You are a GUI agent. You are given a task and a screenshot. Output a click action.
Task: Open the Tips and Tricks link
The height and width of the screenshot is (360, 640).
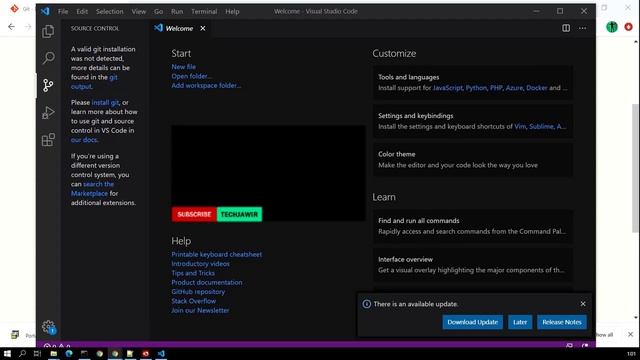pyautogui.click(x=193, y=273)
